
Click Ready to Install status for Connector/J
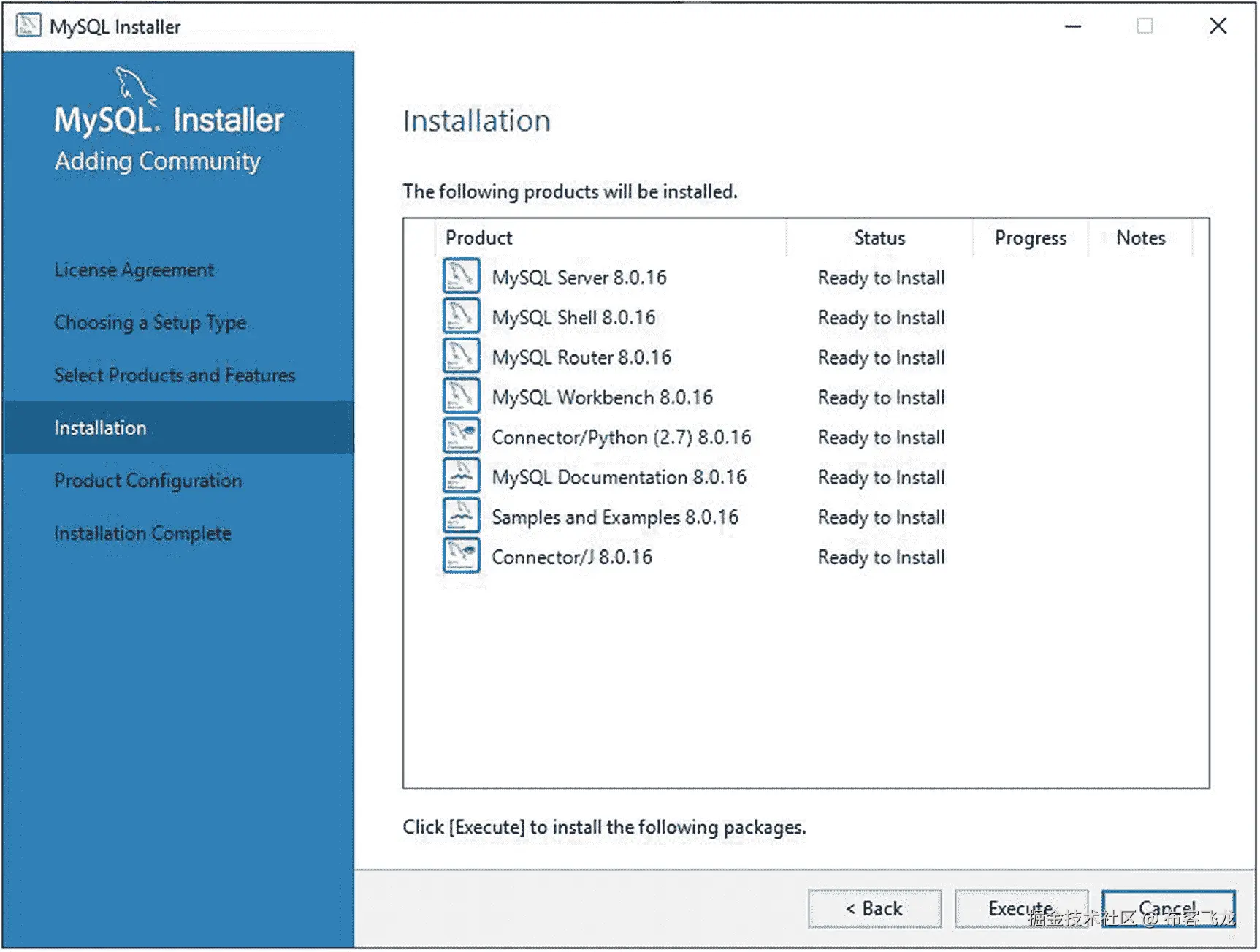[881, 557]
